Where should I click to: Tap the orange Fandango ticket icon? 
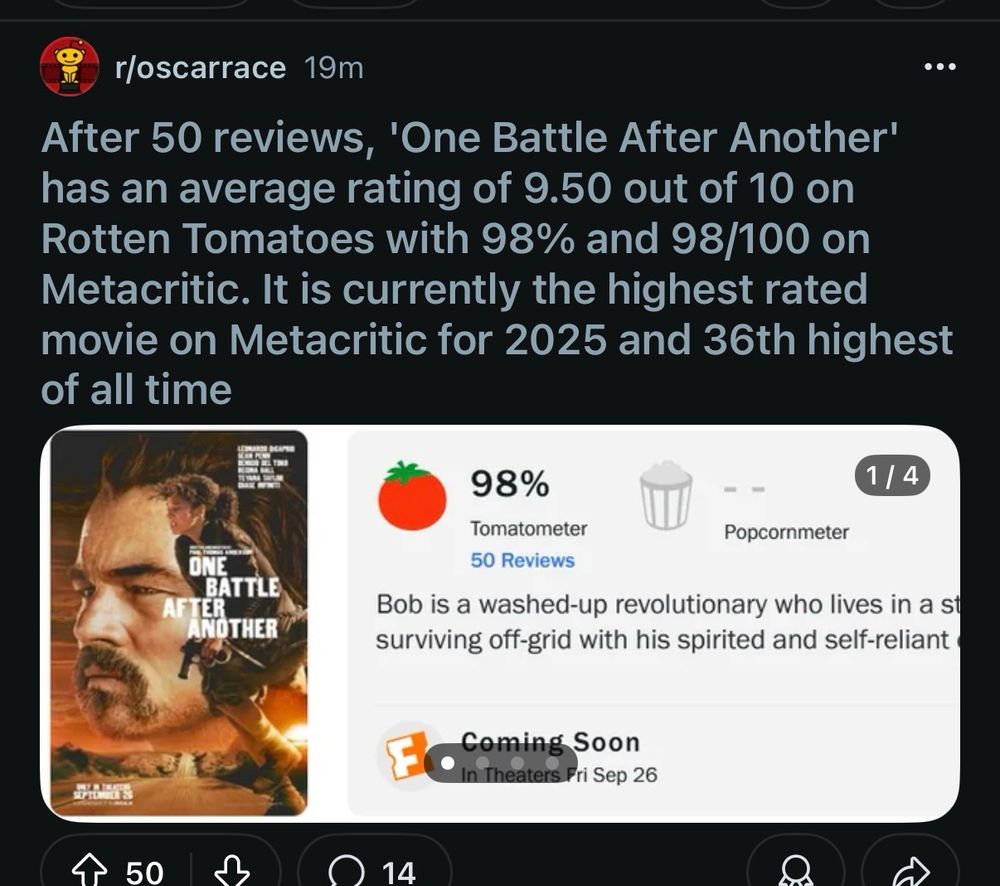tap(408, 755)
